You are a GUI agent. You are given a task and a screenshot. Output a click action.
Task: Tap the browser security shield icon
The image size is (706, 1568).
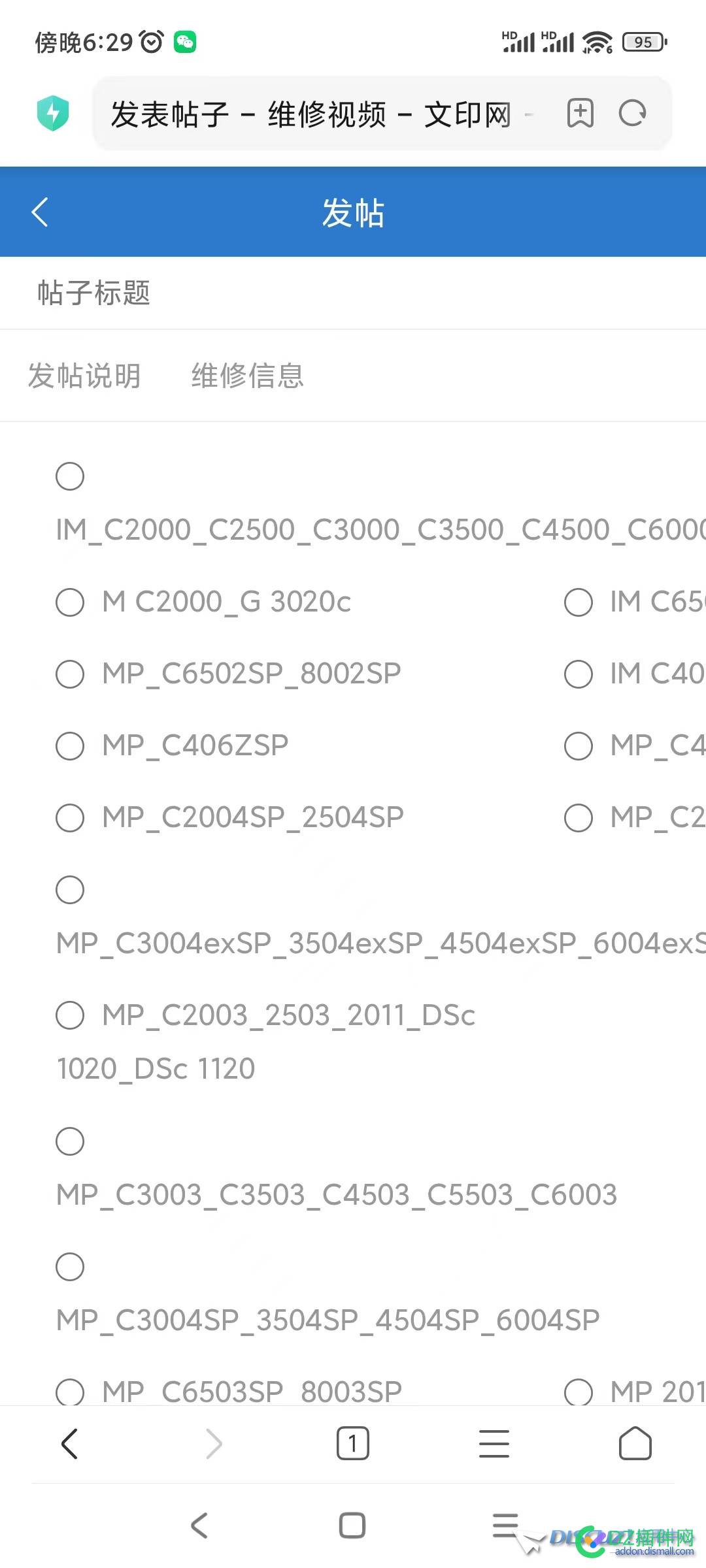[53, 113]
